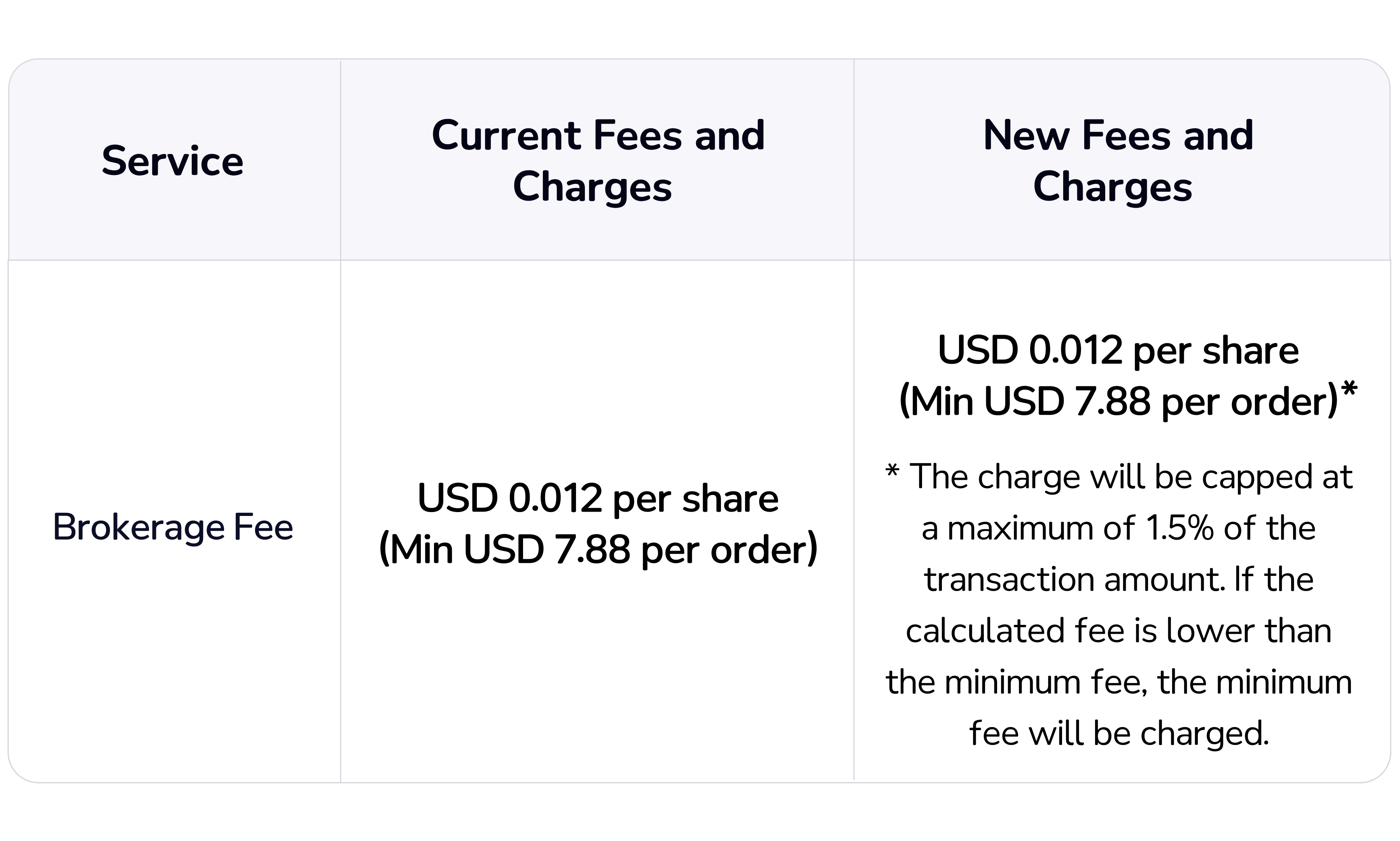Click "(Min USD 7.88 per order)" under New Fees
The height and width of the screenshot is (841, 1400).
1118,402
